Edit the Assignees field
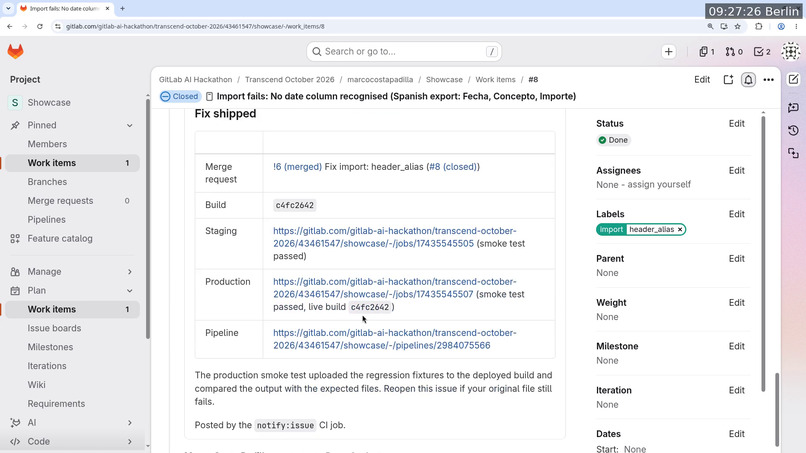 737,170
